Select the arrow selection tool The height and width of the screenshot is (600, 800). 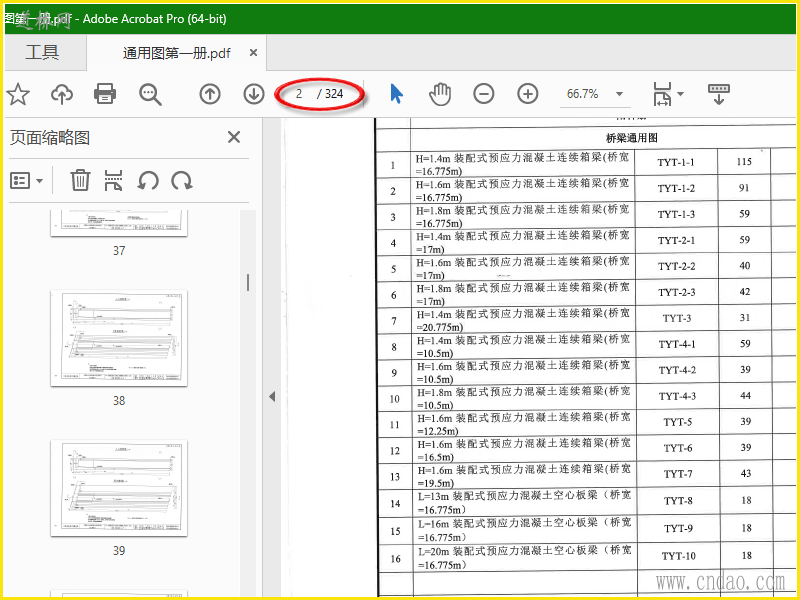click(x=396, y=94)
